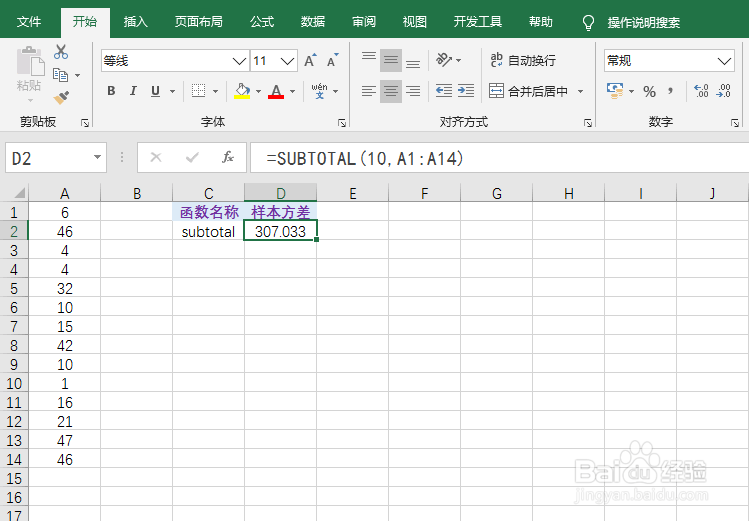Toggle Bold formatting
Viewport: 749px width, 521px height.
coord(111,91)
